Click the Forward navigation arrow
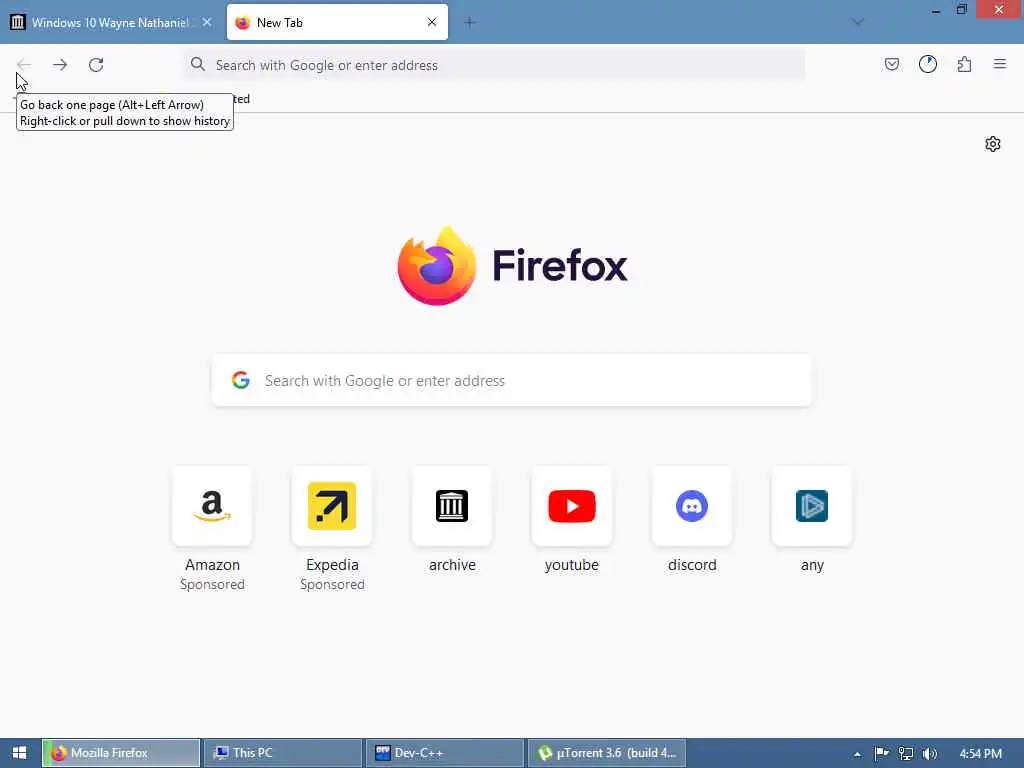The width and height of the screenshot is (1024, 768). [60, 65]
